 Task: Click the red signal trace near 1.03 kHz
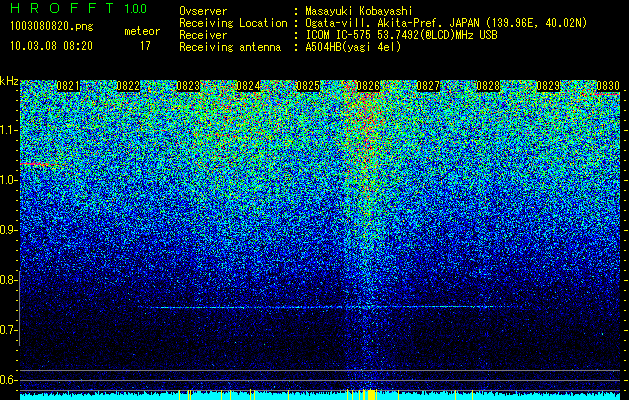(40, 164)
